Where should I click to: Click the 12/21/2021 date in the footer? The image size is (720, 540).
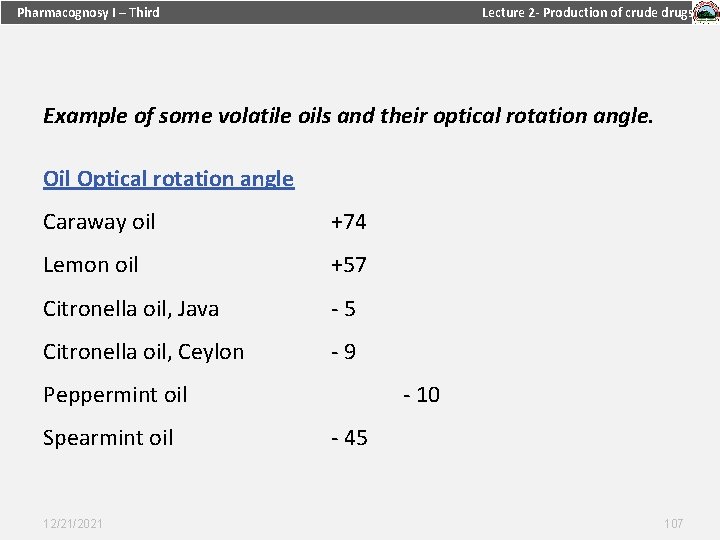(x=73, y=524)
